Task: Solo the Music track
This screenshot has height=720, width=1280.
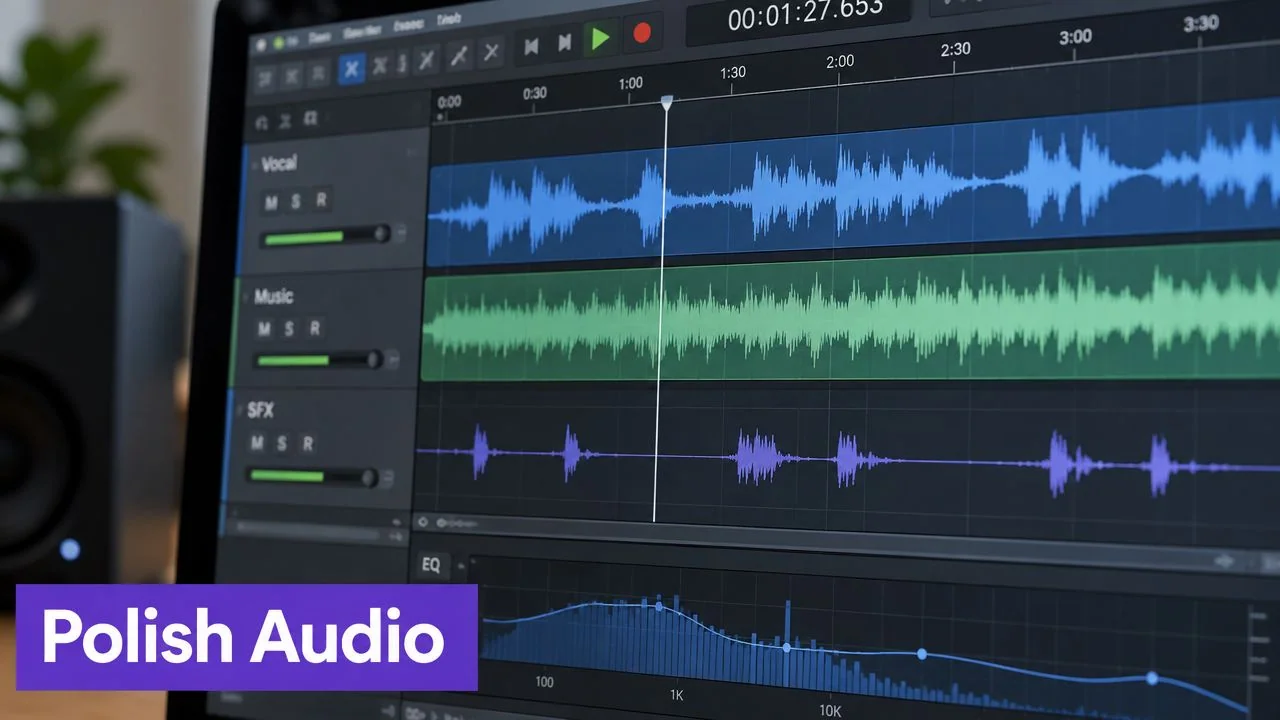Action: coord(289,328)
